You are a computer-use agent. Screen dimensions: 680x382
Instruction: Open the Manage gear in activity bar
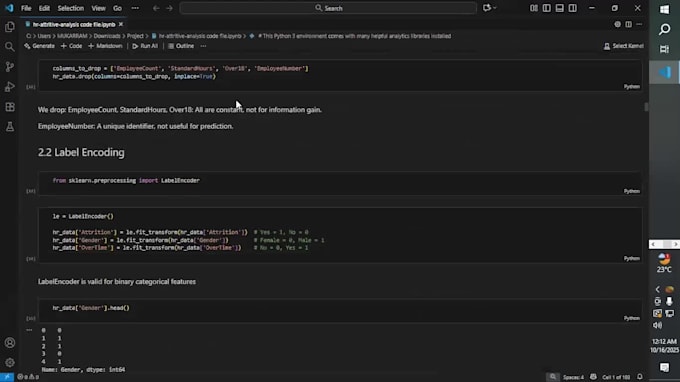coord(10,362)
